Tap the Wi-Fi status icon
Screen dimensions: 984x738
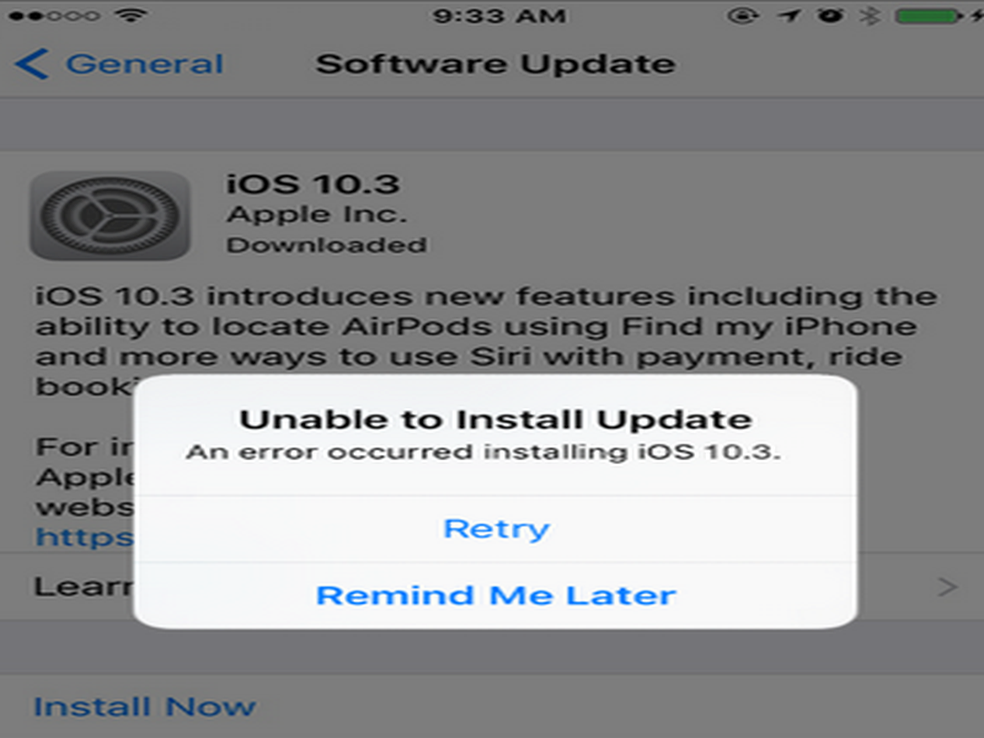pos(131,15)
